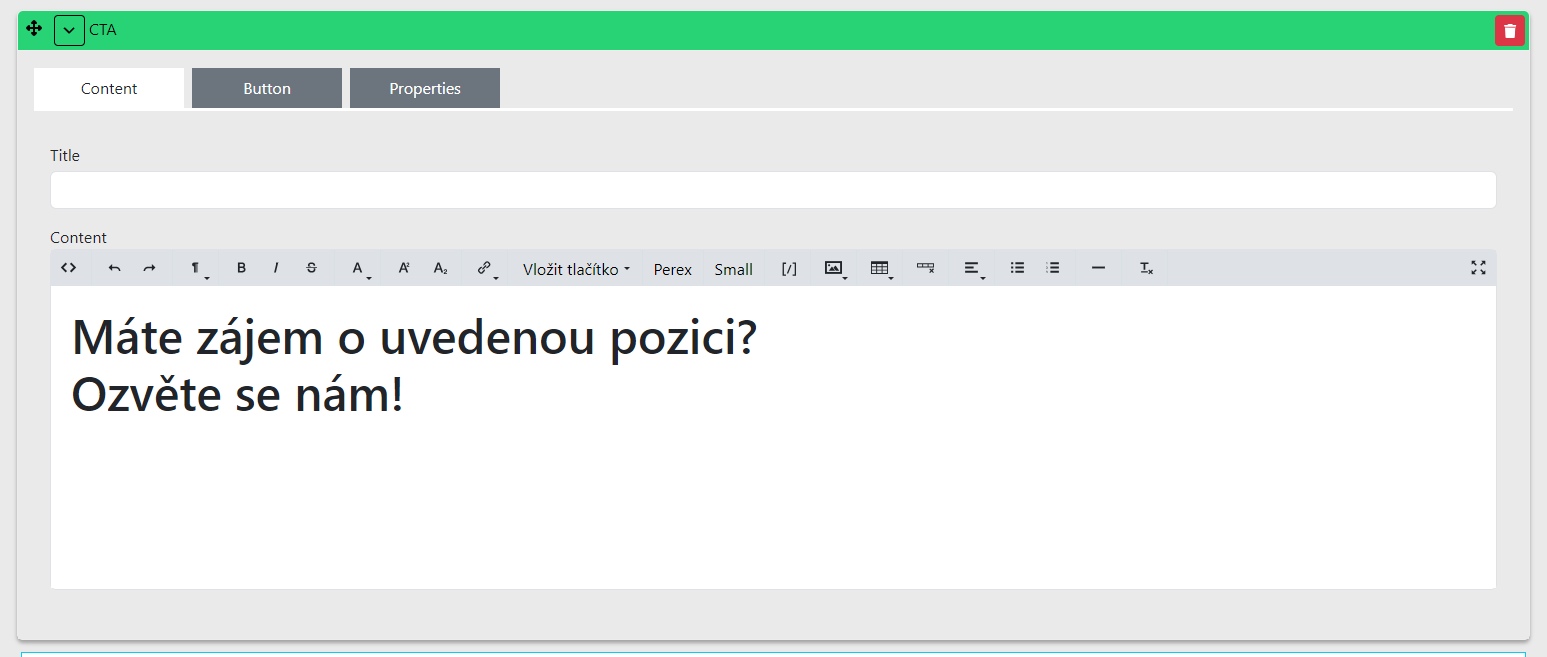The width and height of the screenshot is (1547, 657).
Task: Enter fullscreen editor mode
Action: (x=1478, y=268)
